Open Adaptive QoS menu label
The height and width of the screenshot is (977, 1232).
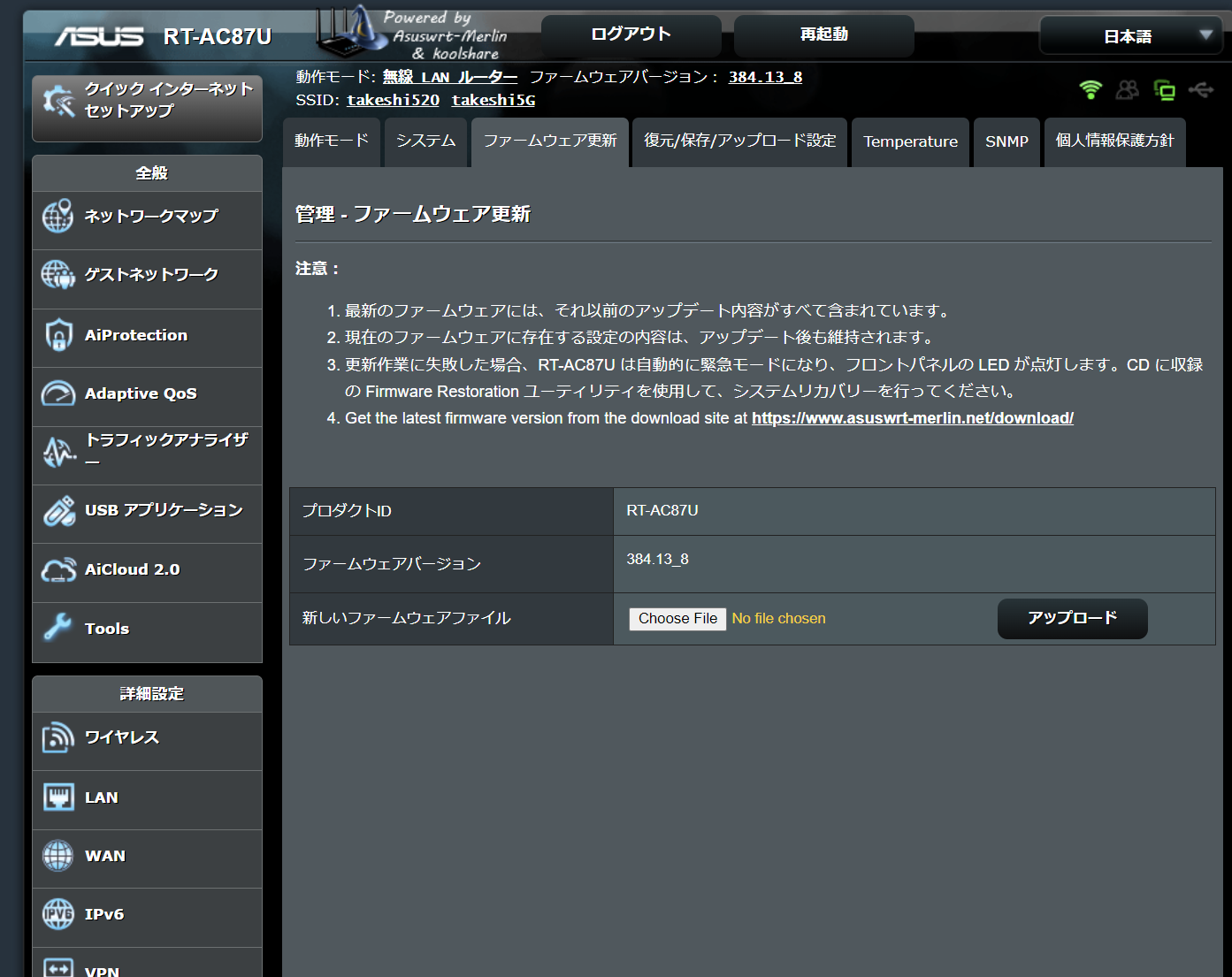(141, 393)
